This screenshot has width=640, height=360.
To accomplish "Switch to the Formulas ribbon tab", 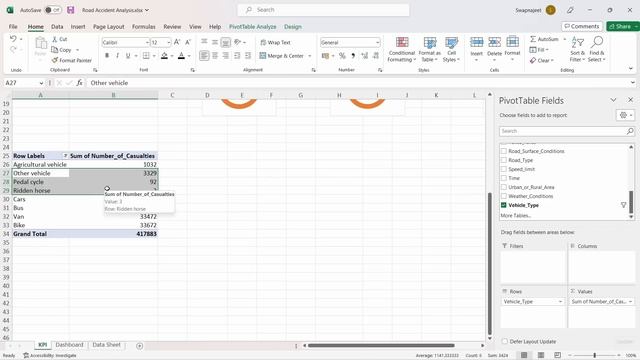I will (144, 27).
